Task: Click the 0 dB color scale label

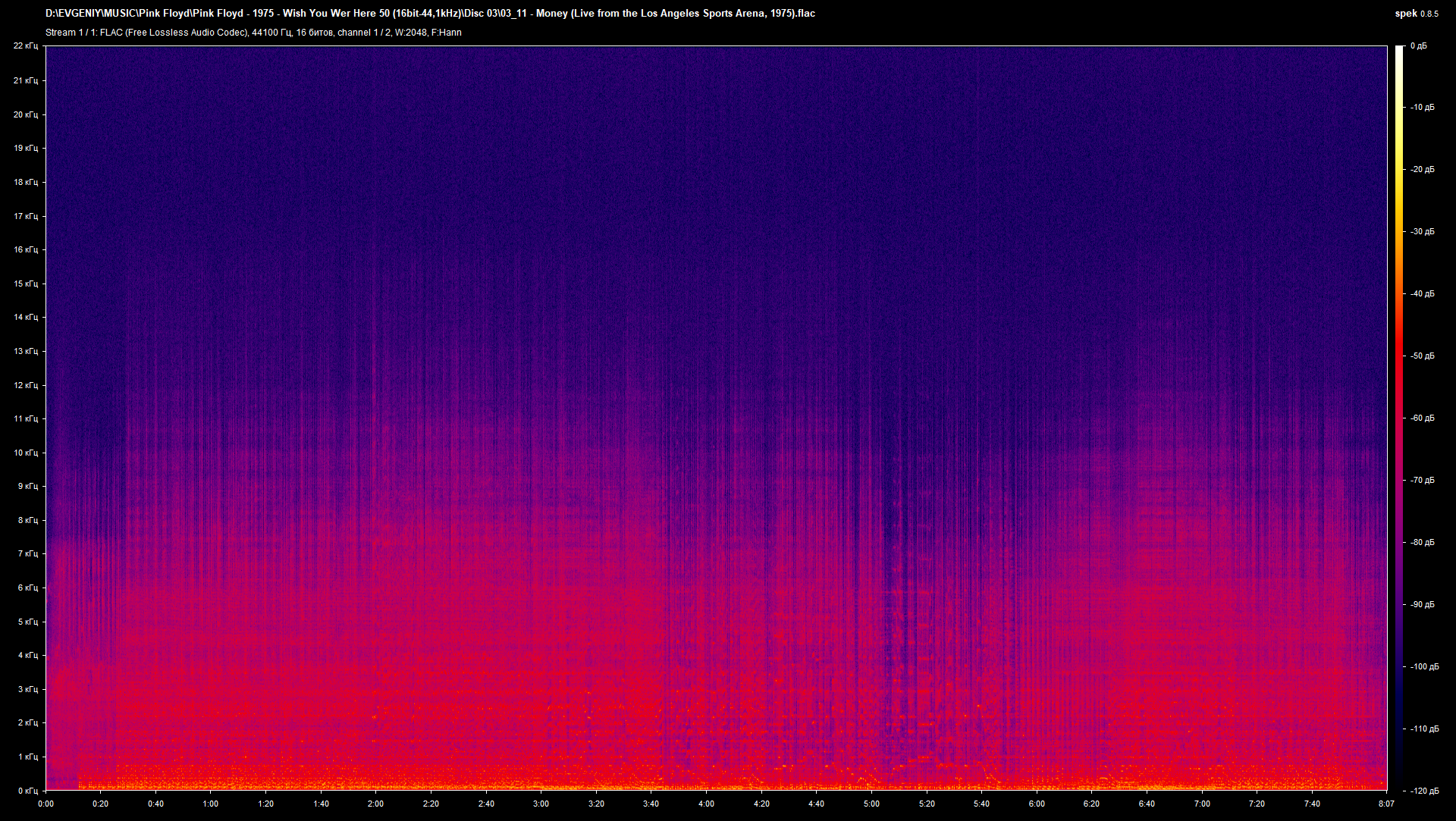Action: [1418, 46]
